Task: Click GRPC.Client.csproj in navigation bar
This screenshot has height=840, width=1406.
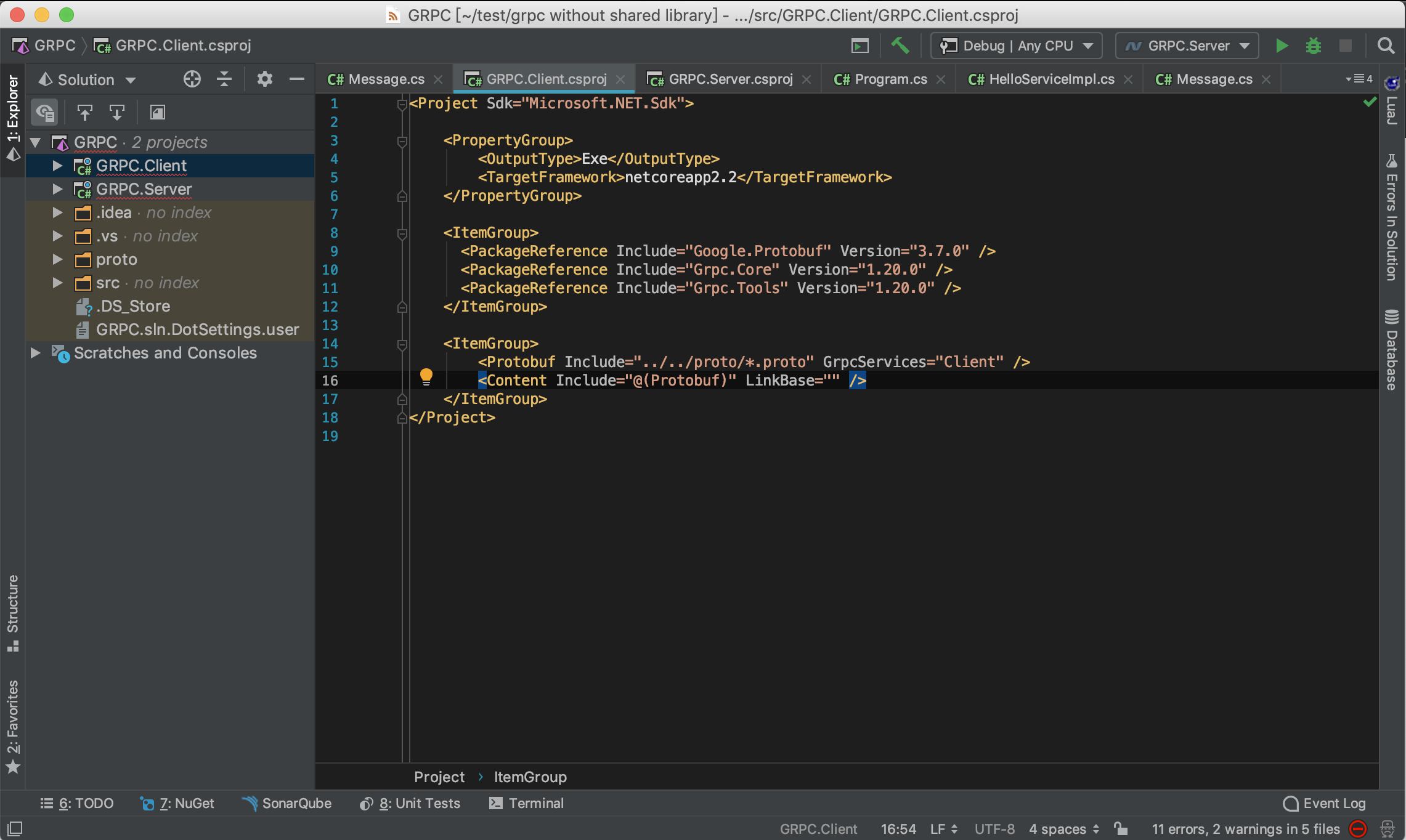Action: [x=173, y=46]
